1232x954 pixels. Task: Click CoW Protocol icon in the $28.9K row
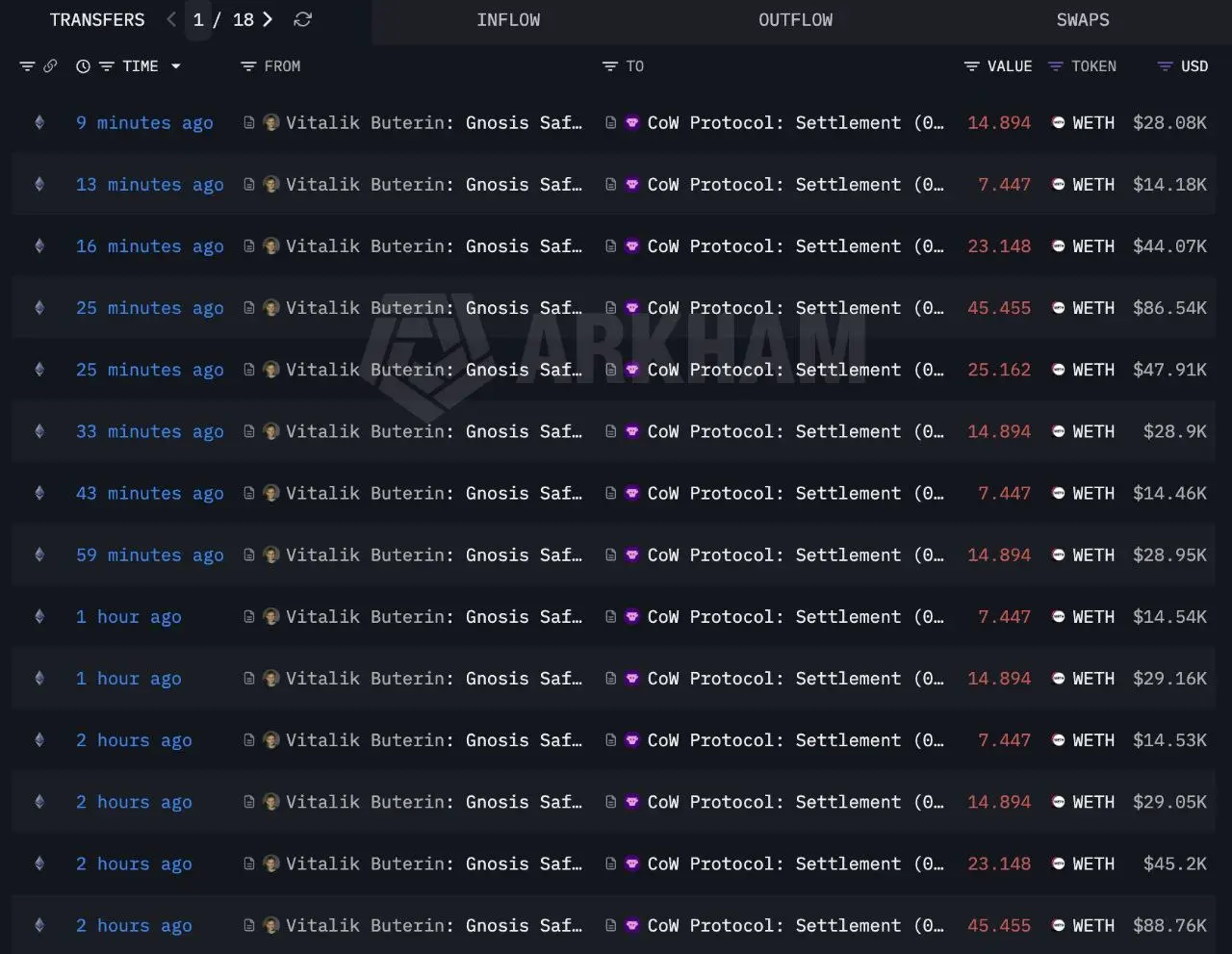click(632, 431)
